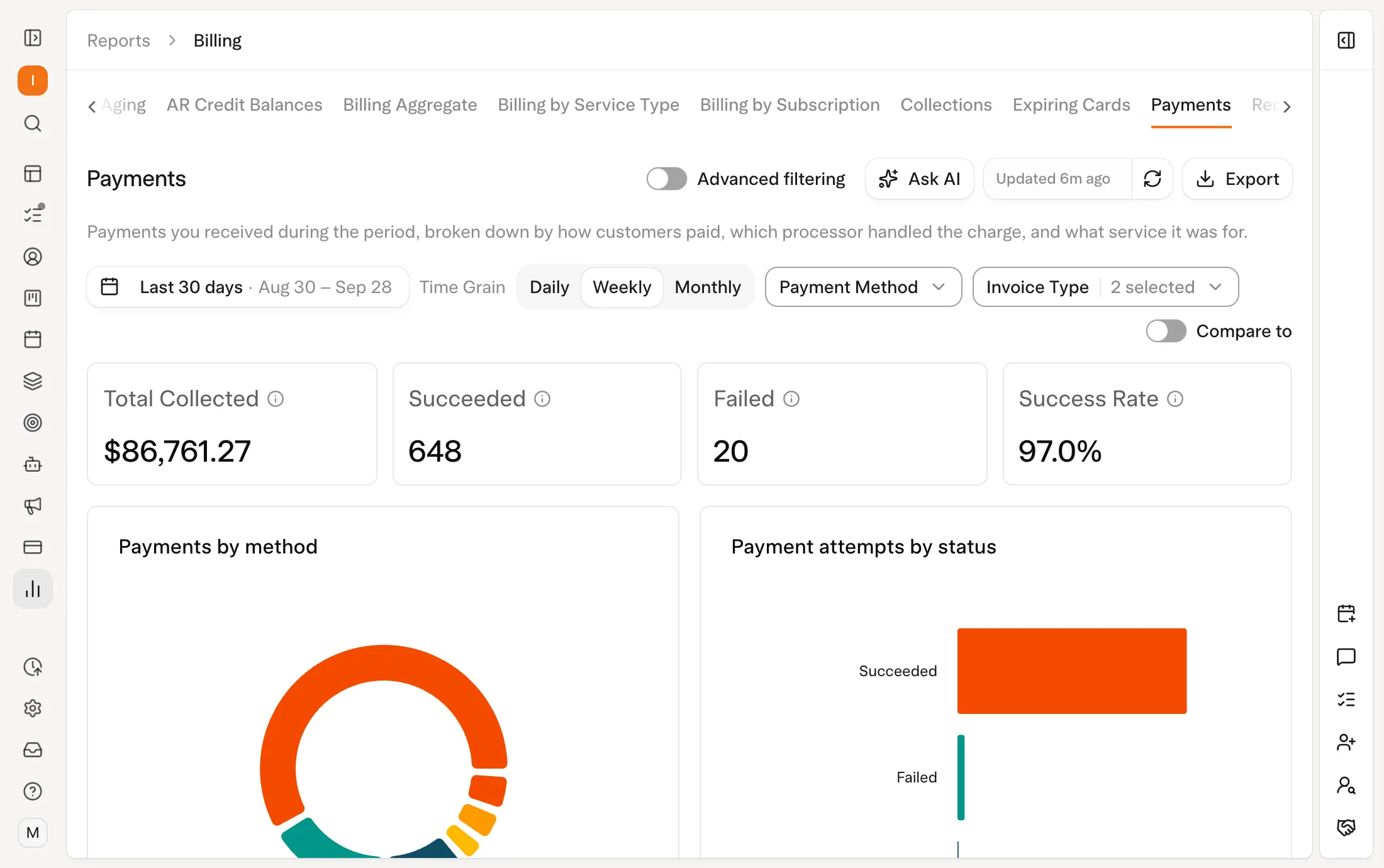The height and width of the screenshot is (868, 1384).
Task: Open the calendar icon in left sidebar
Action: click(x=33, y=340)
